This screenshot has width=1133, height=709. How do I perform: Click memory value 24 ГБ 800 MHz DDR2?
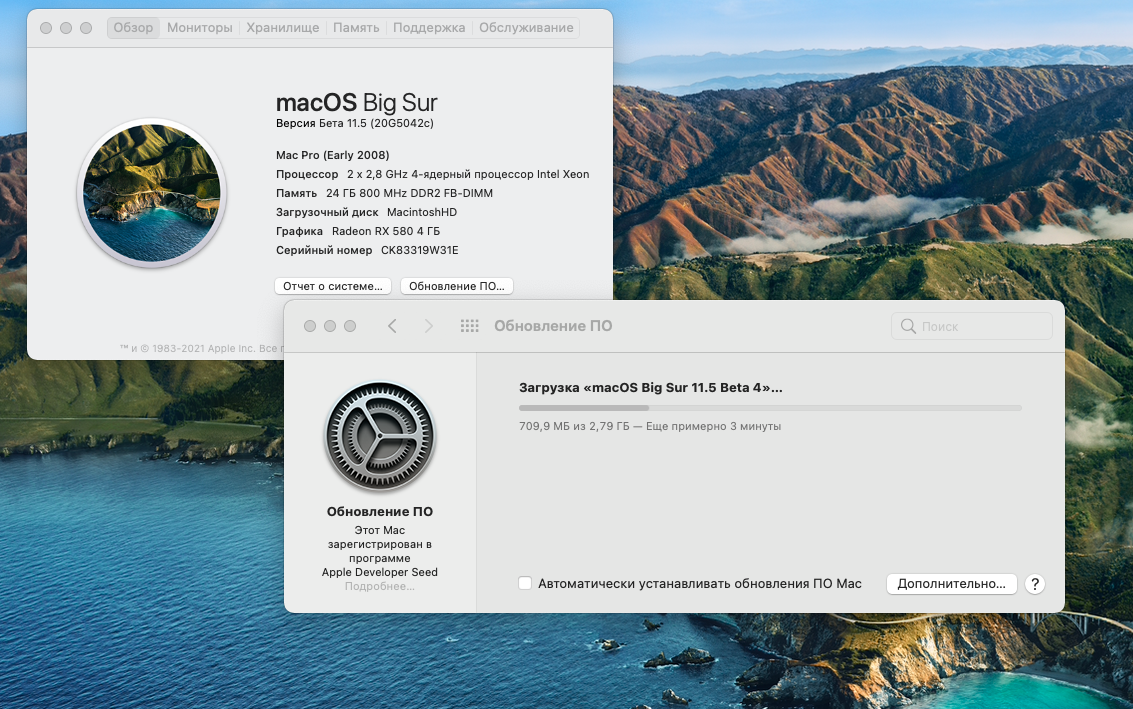pos(410,194)
